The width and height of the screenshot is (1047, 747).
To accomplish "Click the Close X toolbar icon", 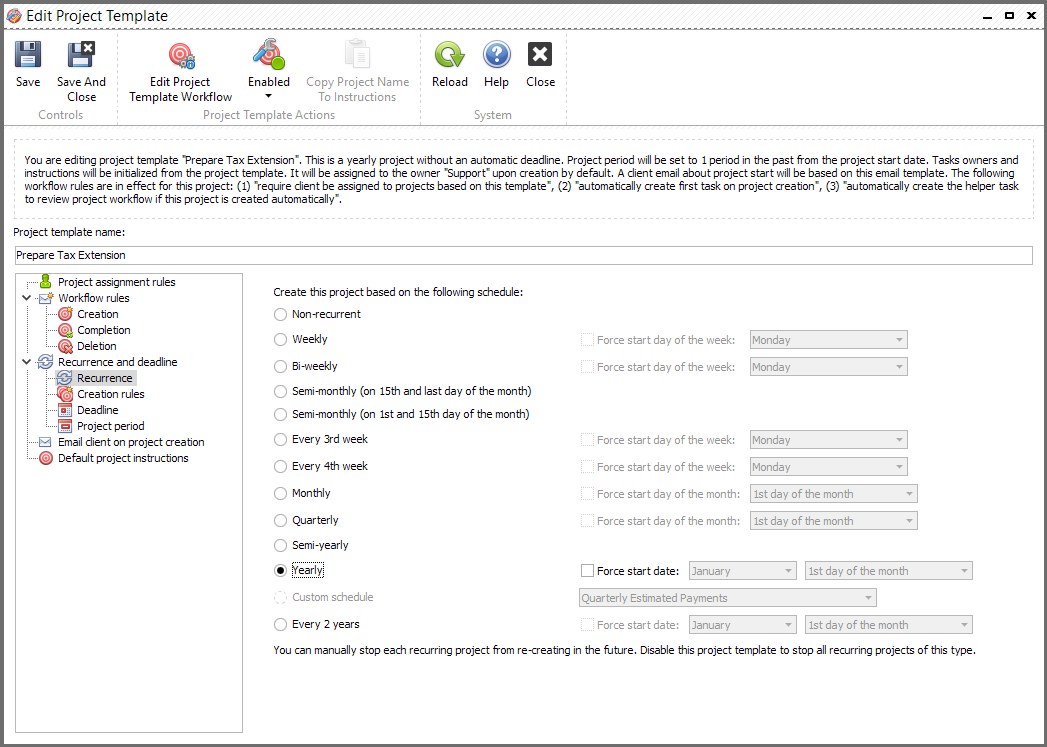I will click(540, 55).
